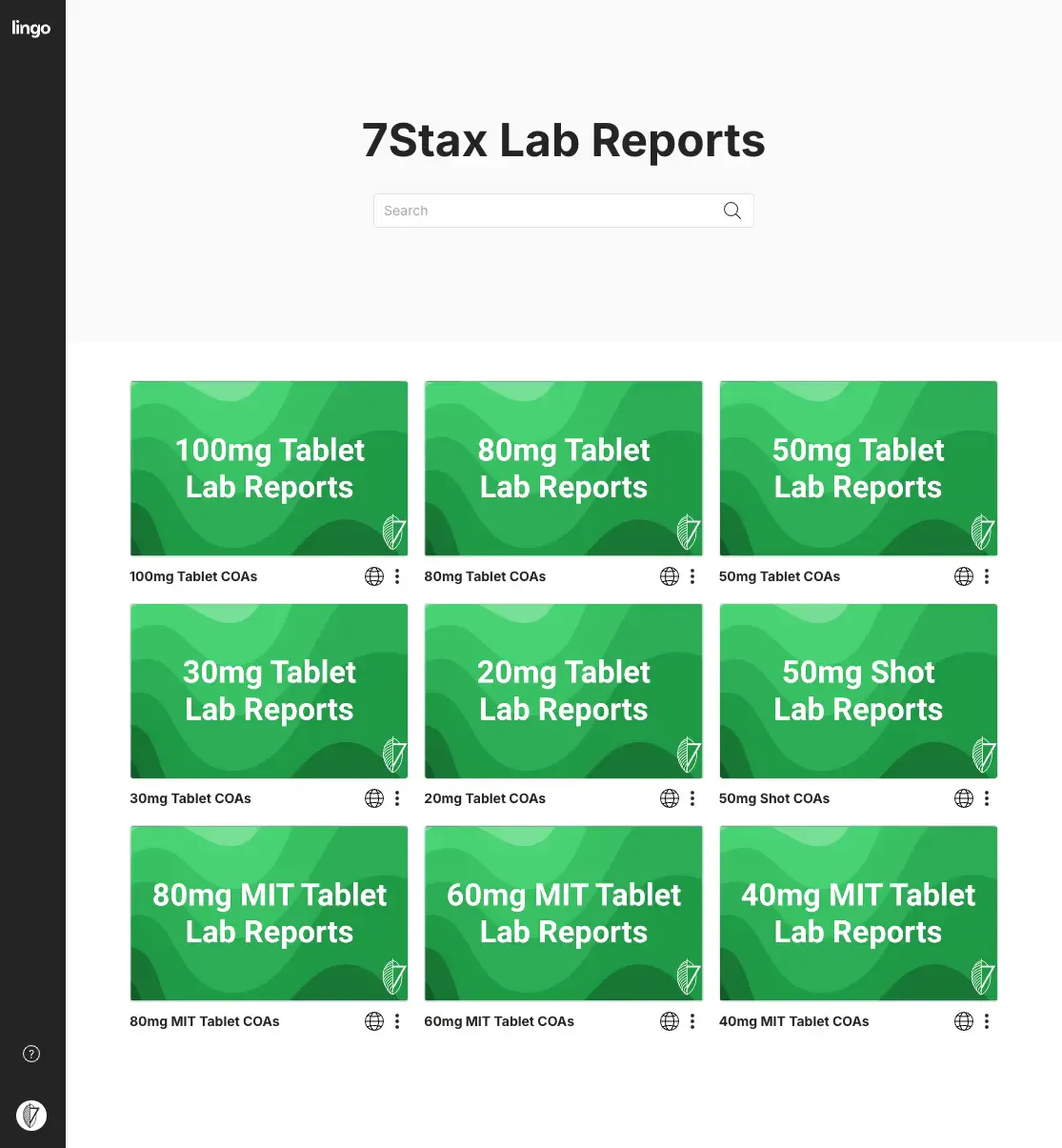
Task: Click globe icon for 80mg Tablet COAs
Action: tap(670, 576)
